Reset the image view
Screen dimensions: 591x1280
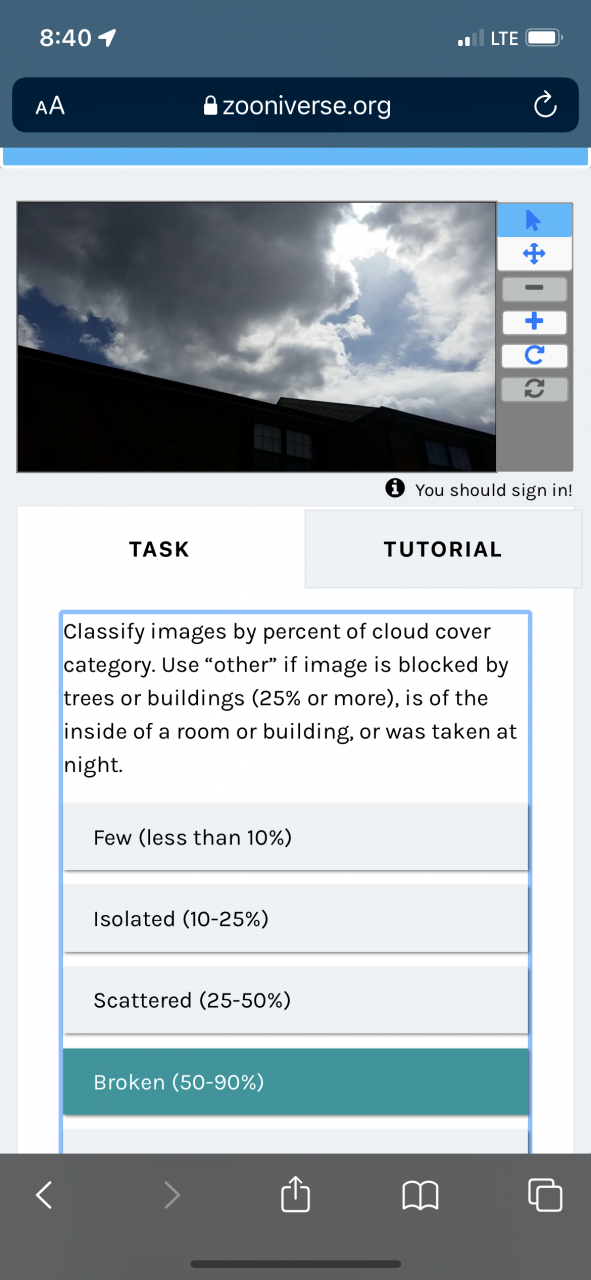534,389
